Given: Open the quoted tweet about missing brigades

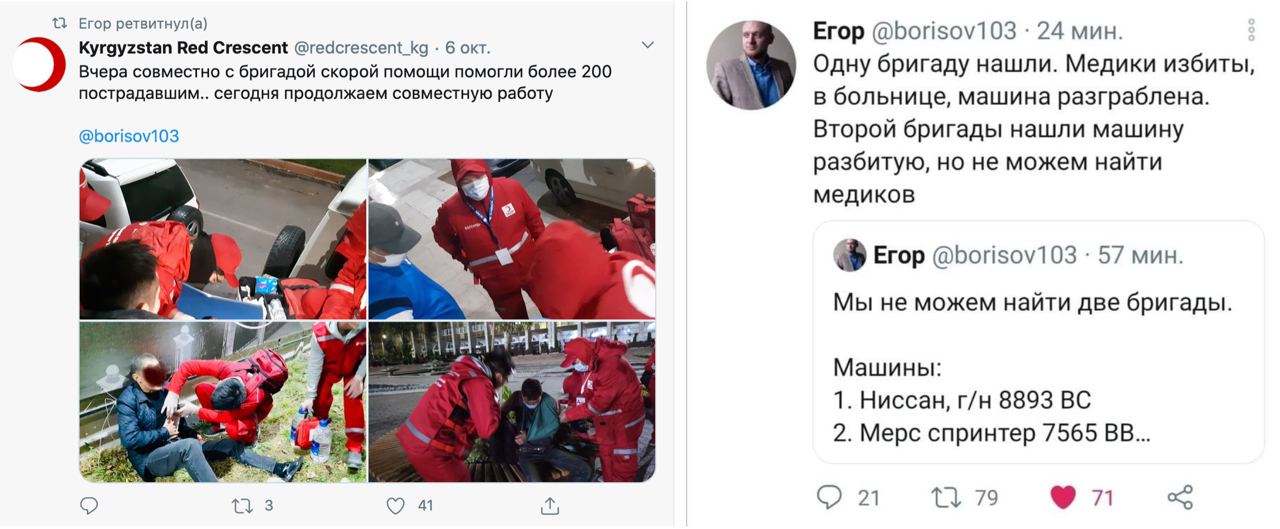Looking at the screenshot, I should (1039, 342).
